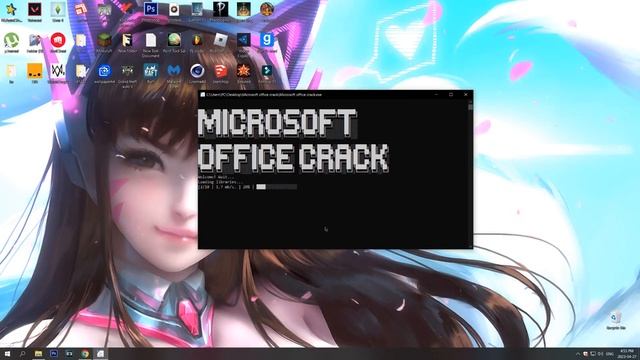The width and height of the screenshot is (640, 360).
Task: Click the console window vertical scrollbar thumb
Action: (x=471, y=107)
